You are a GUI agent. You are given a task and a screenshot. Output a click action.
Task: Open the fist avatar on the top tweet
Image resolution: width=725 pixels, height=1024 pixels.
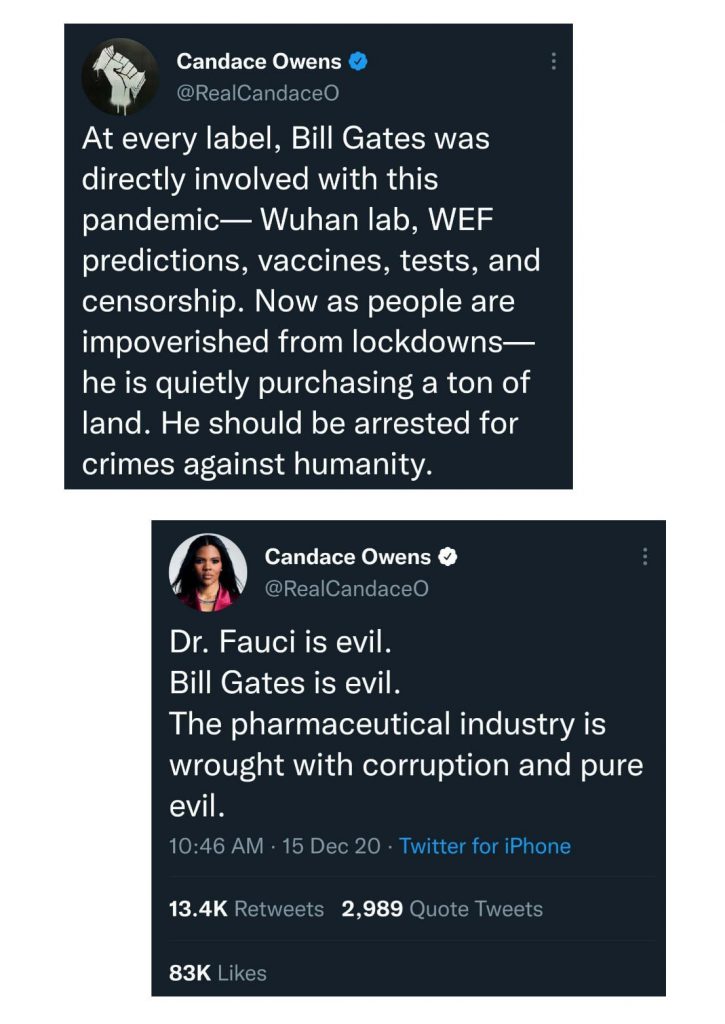(120, 77)
